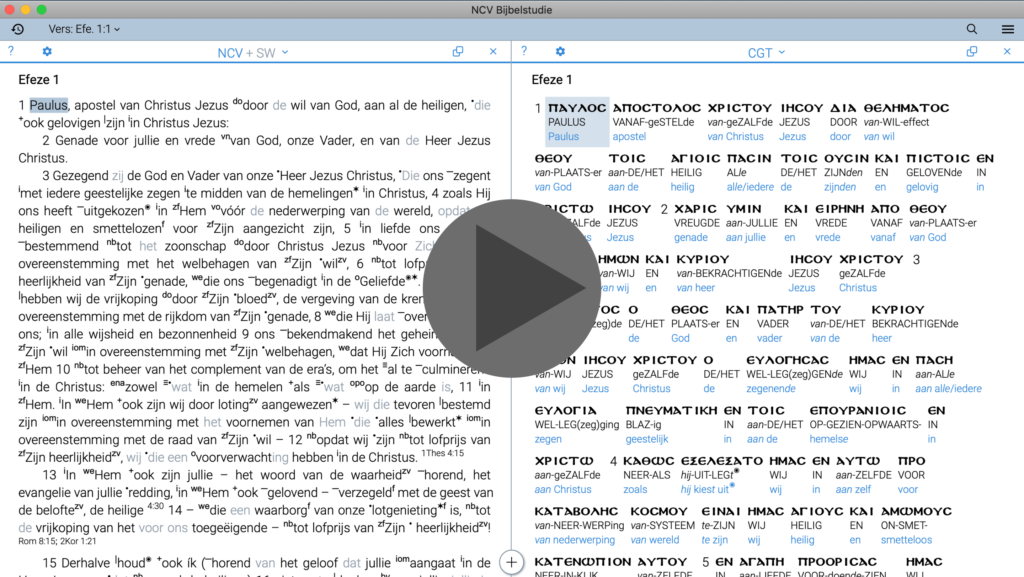The height and width of the screenshot is (577, 1024).
Task: Click the Efeze 1 heading in right pane
Action: pyautogui.click(x=552, y=80)
